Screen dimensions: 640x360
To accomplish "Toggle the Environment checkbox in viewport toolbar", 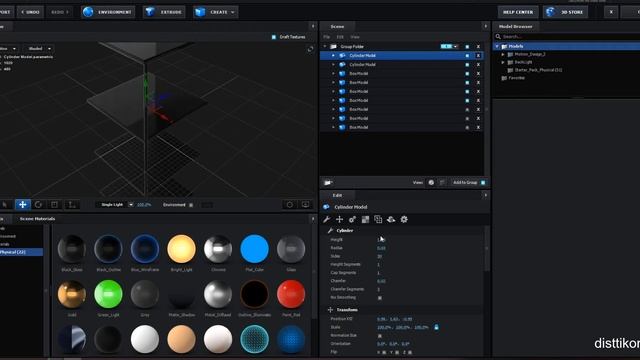I will coord(191,205).
